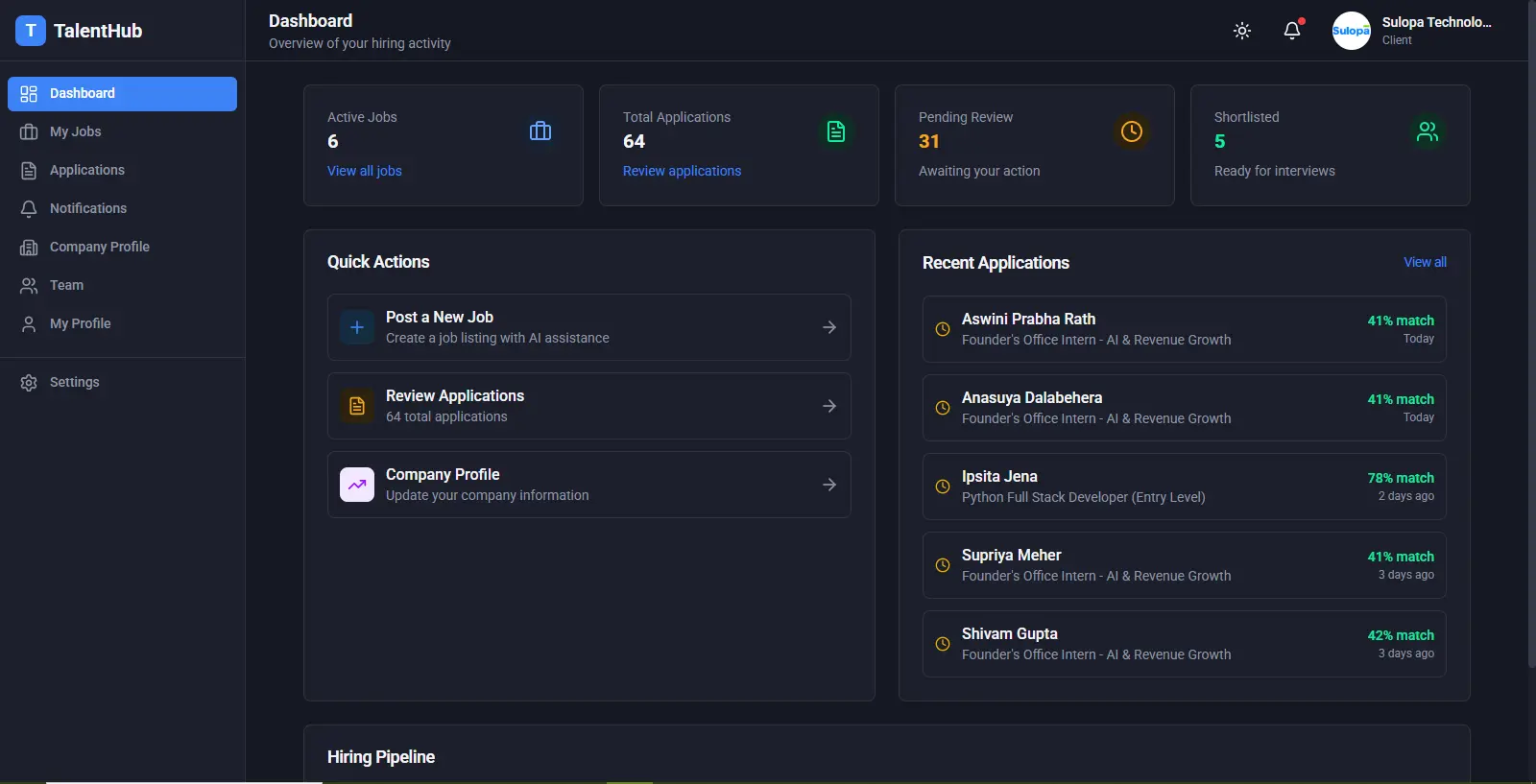Click the 42% match label

(x=1401, y=635)
